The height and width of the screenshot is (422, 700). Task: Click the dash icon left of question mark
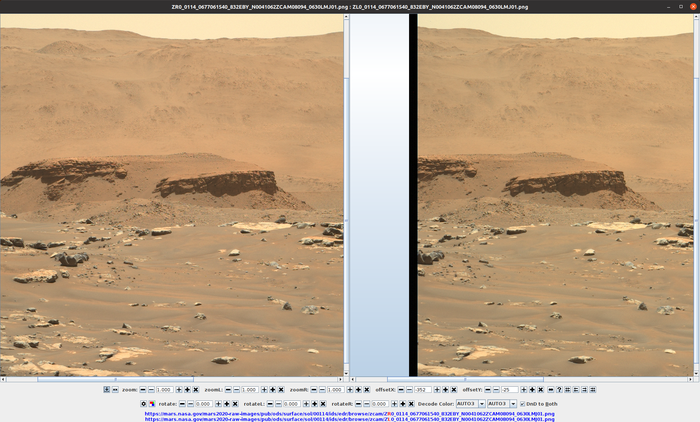point(550,390)
